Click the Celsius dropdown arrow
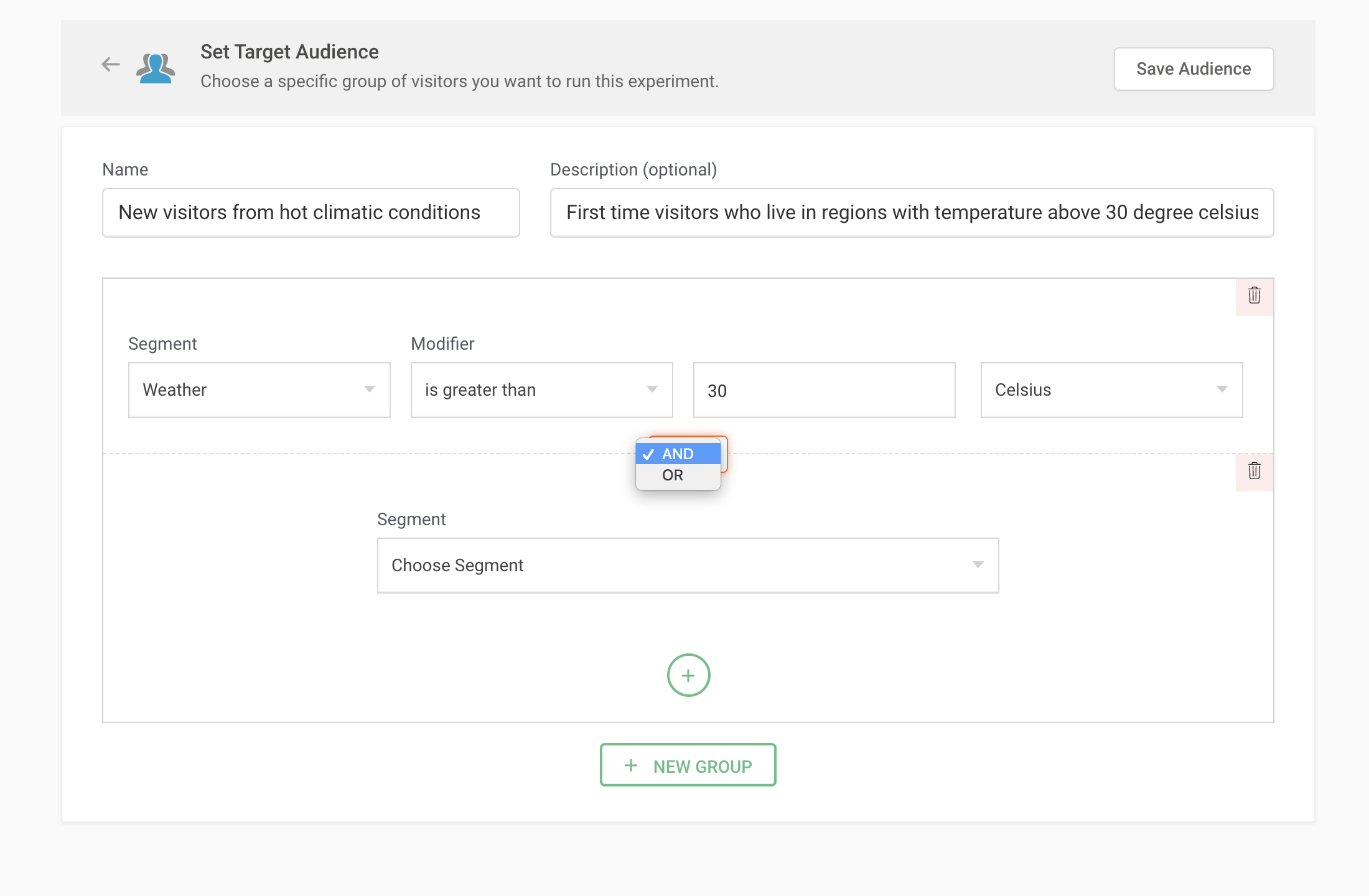 1222,390
